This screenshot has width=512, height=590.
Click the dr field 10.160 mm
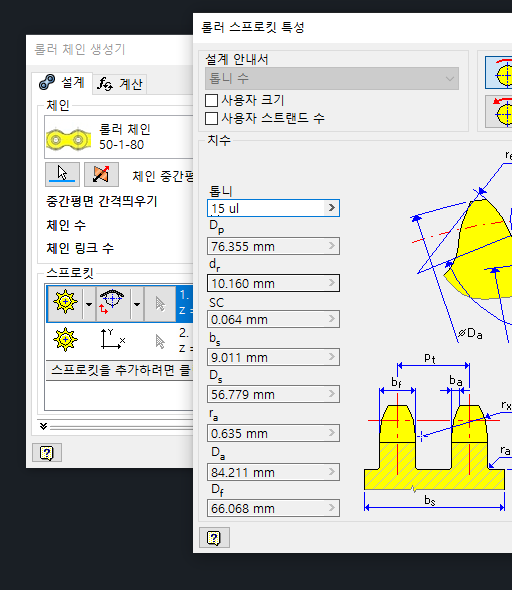pos(273,283)
